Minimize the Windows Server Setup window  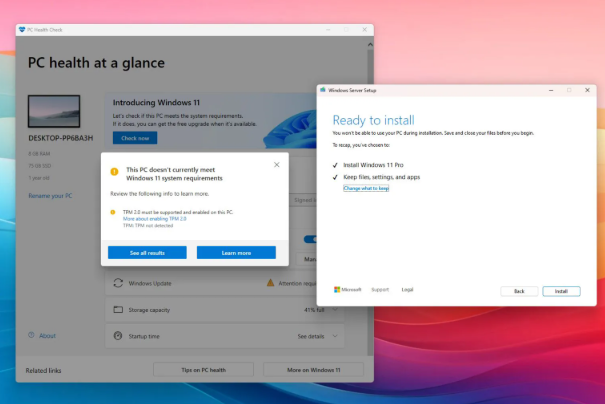[x=551, y=90]
